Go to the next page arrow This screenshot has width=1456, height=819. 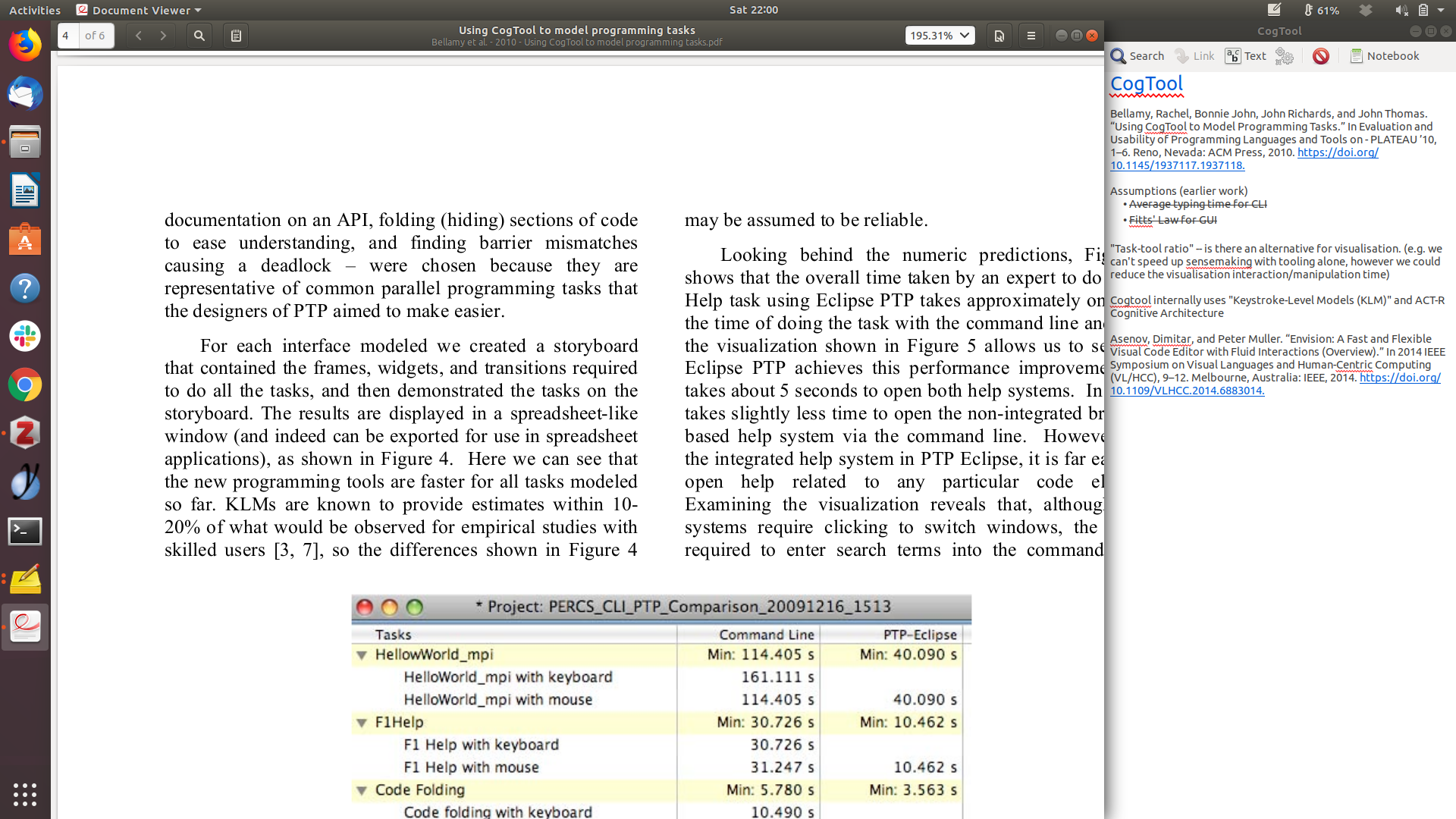163,36
